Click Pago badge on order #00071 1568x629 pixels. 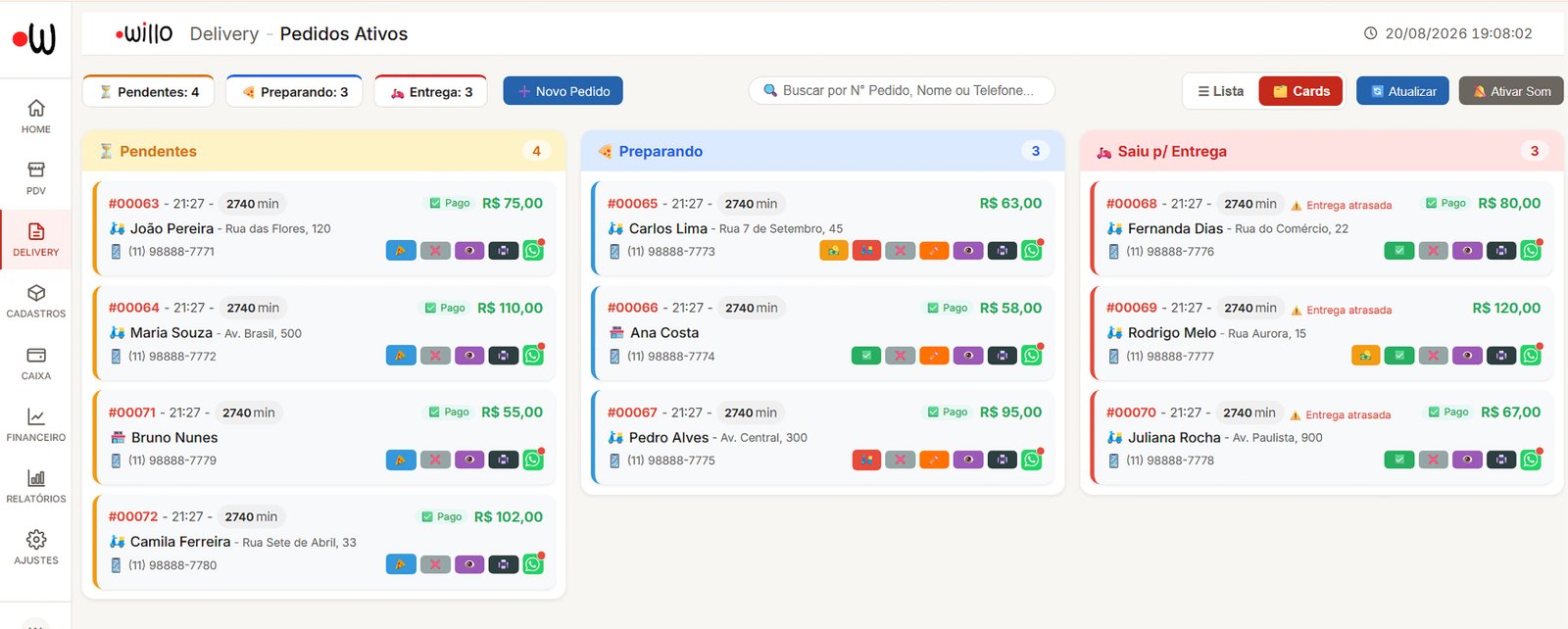point(449,412)
